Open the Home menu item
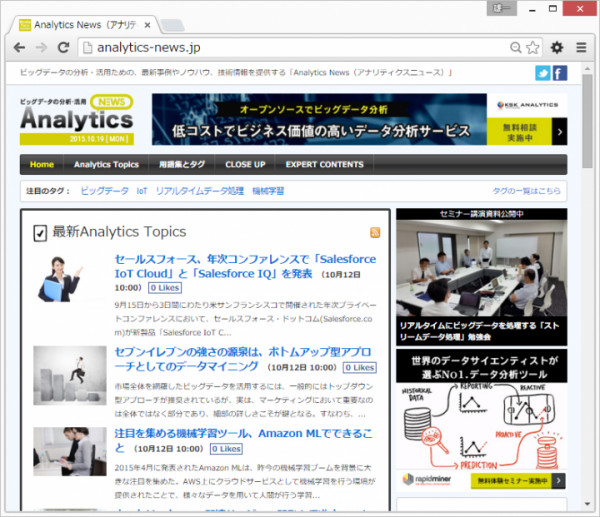 pyautogui.click(x=42, y=165)
